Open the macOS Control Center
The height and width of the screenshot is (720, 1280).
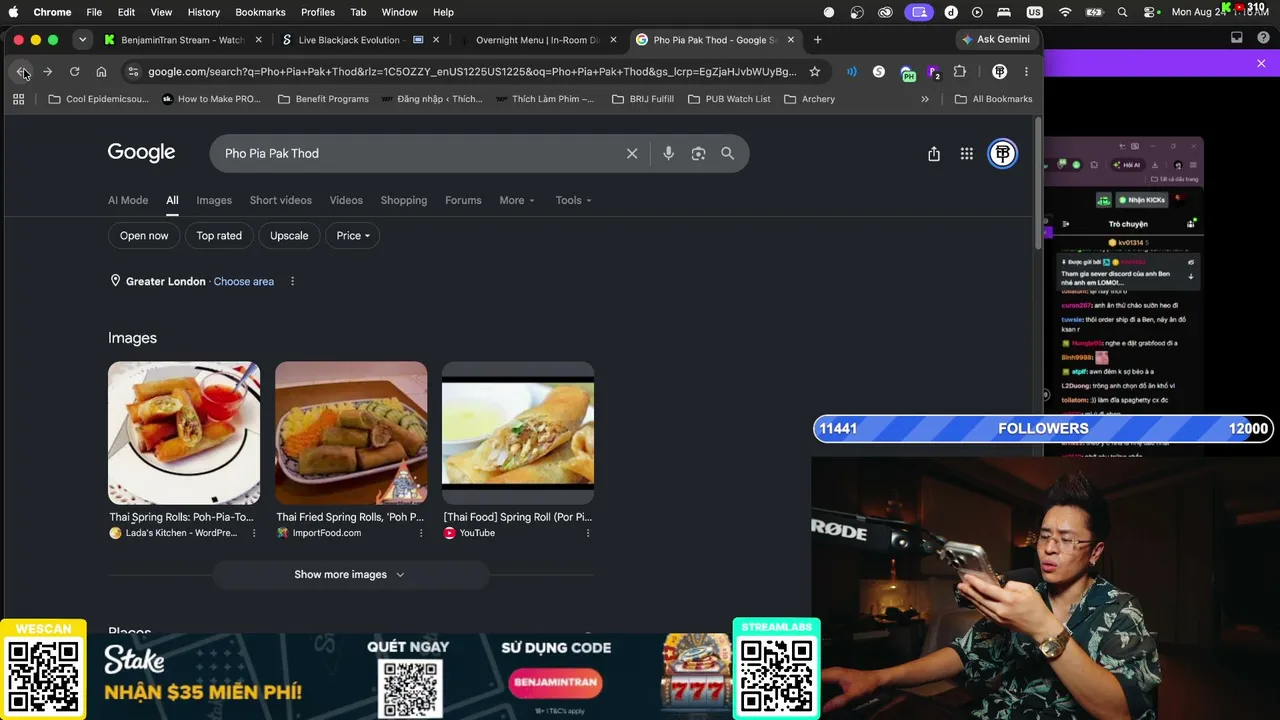[x=1150, y=12]
